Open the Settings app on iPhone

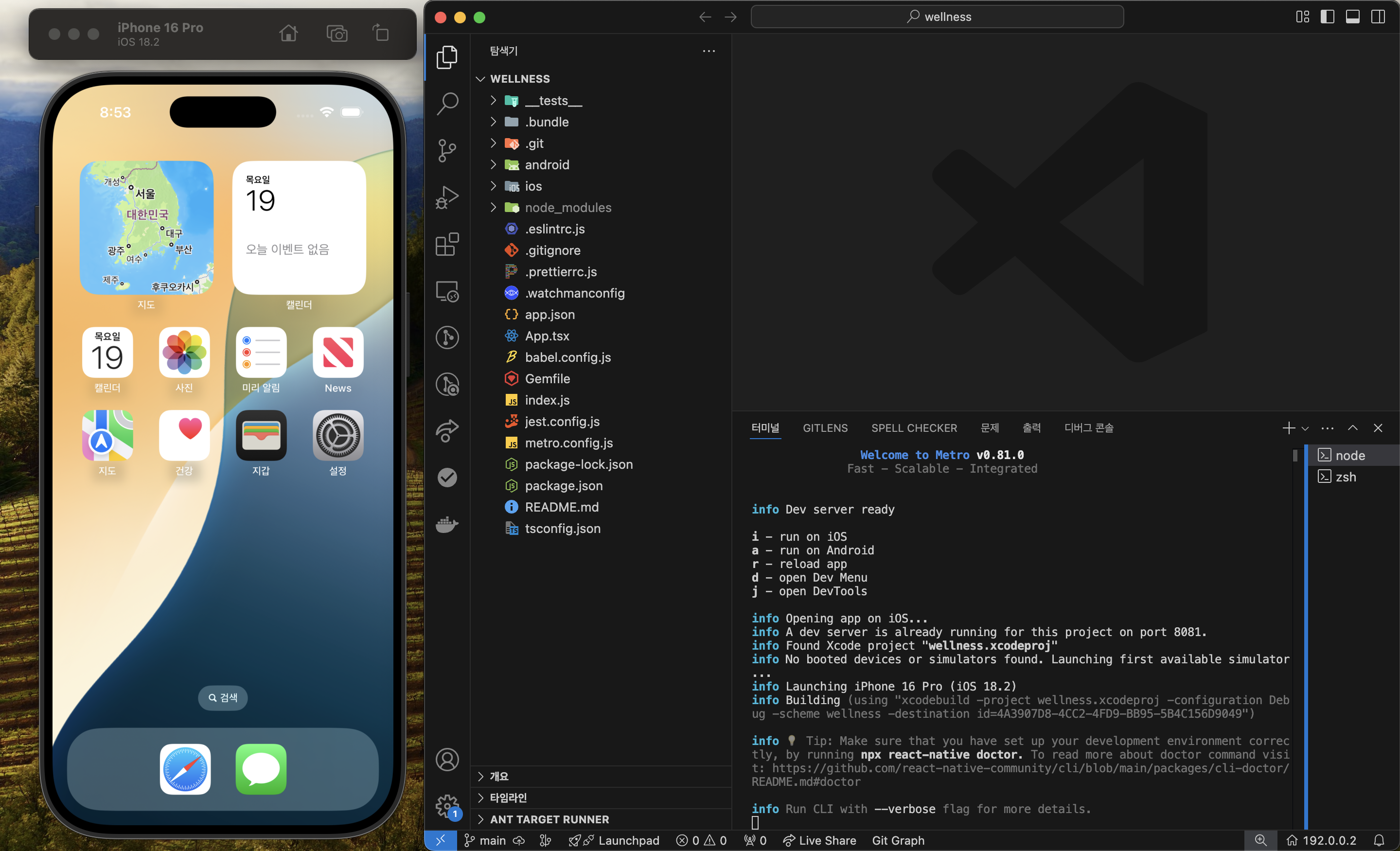click(x=338, y=435)
